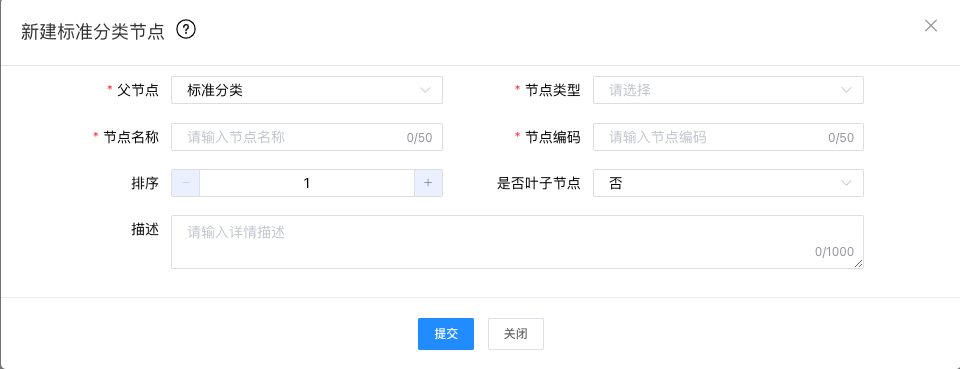Click the resize handle of 描述 textarea
960x369 pixels.
tap(858, 263)
